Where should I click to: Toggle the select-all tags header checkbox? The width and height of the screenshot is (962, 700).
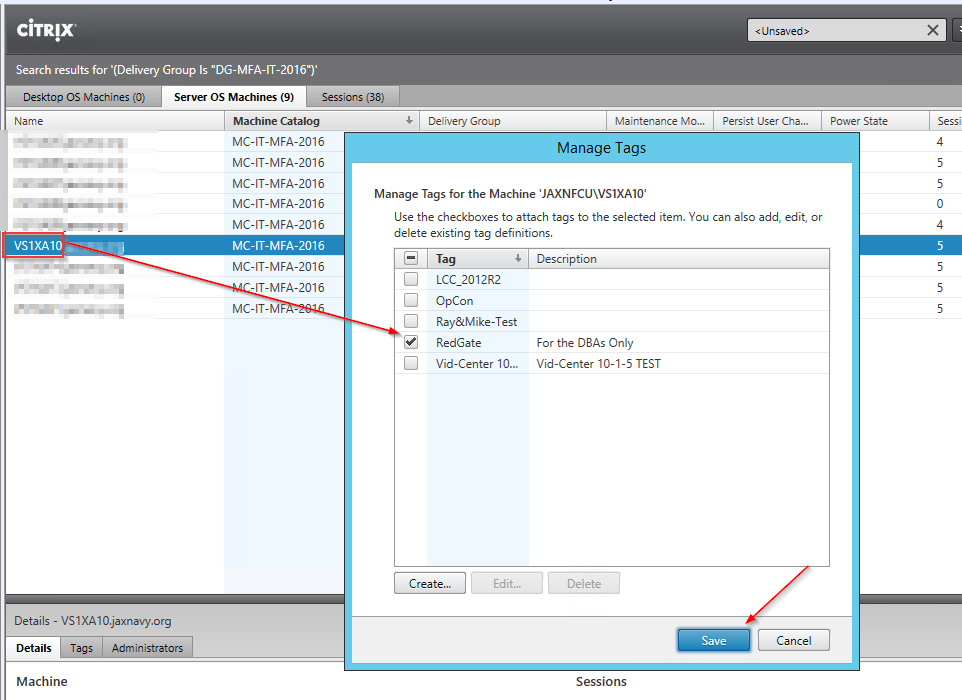(x=411, y=258)
